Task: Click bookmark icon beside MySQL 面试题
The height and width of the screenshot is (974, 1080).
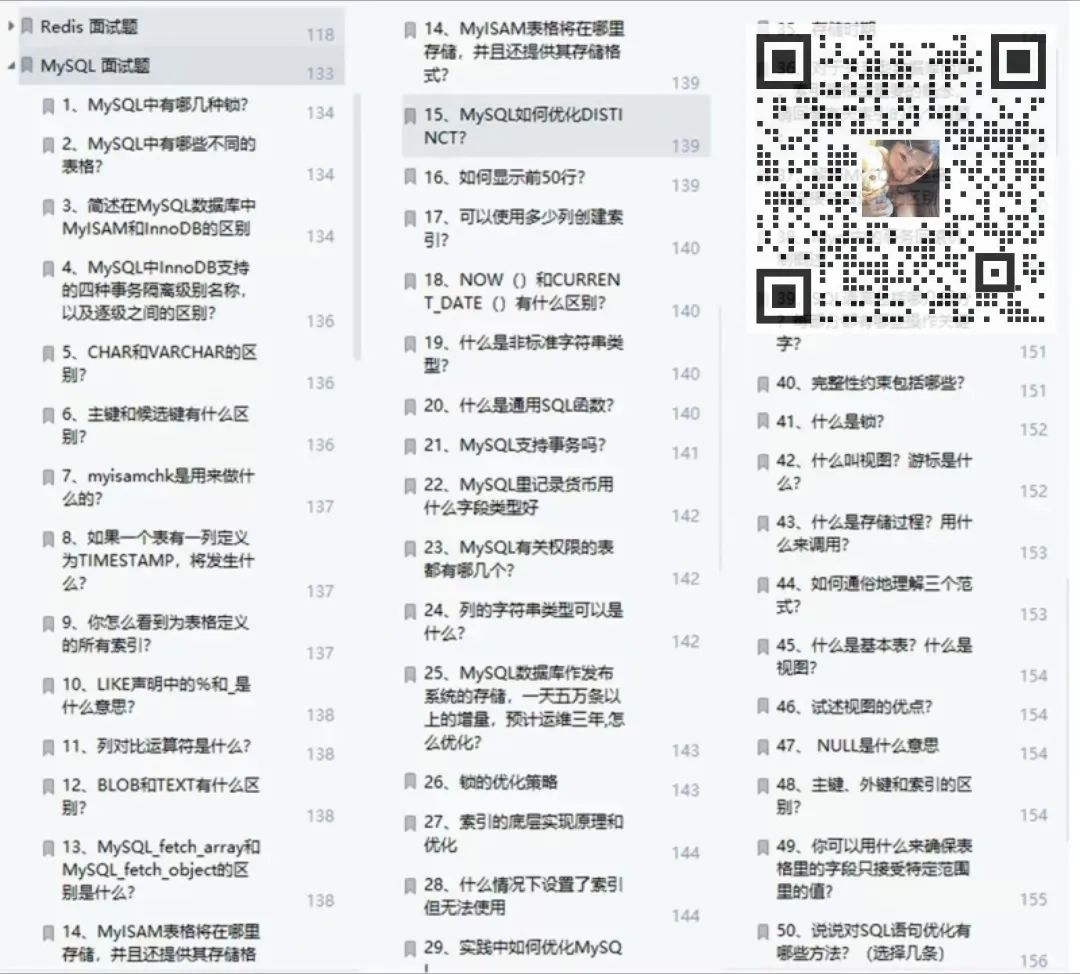Action: click(28, 65)
